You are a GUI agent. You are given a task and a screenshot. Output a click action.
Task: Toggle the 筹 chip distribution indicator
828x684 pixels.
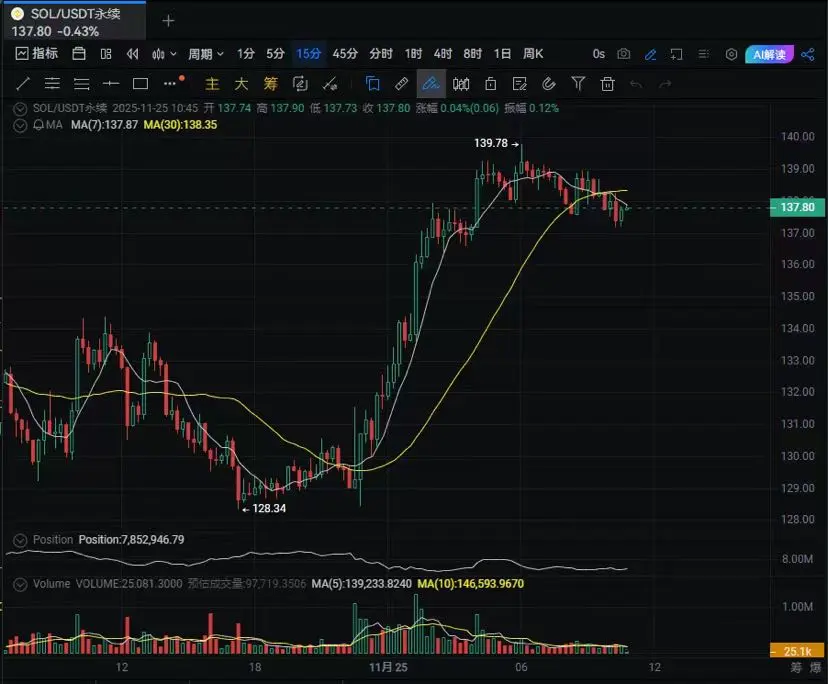270,83
